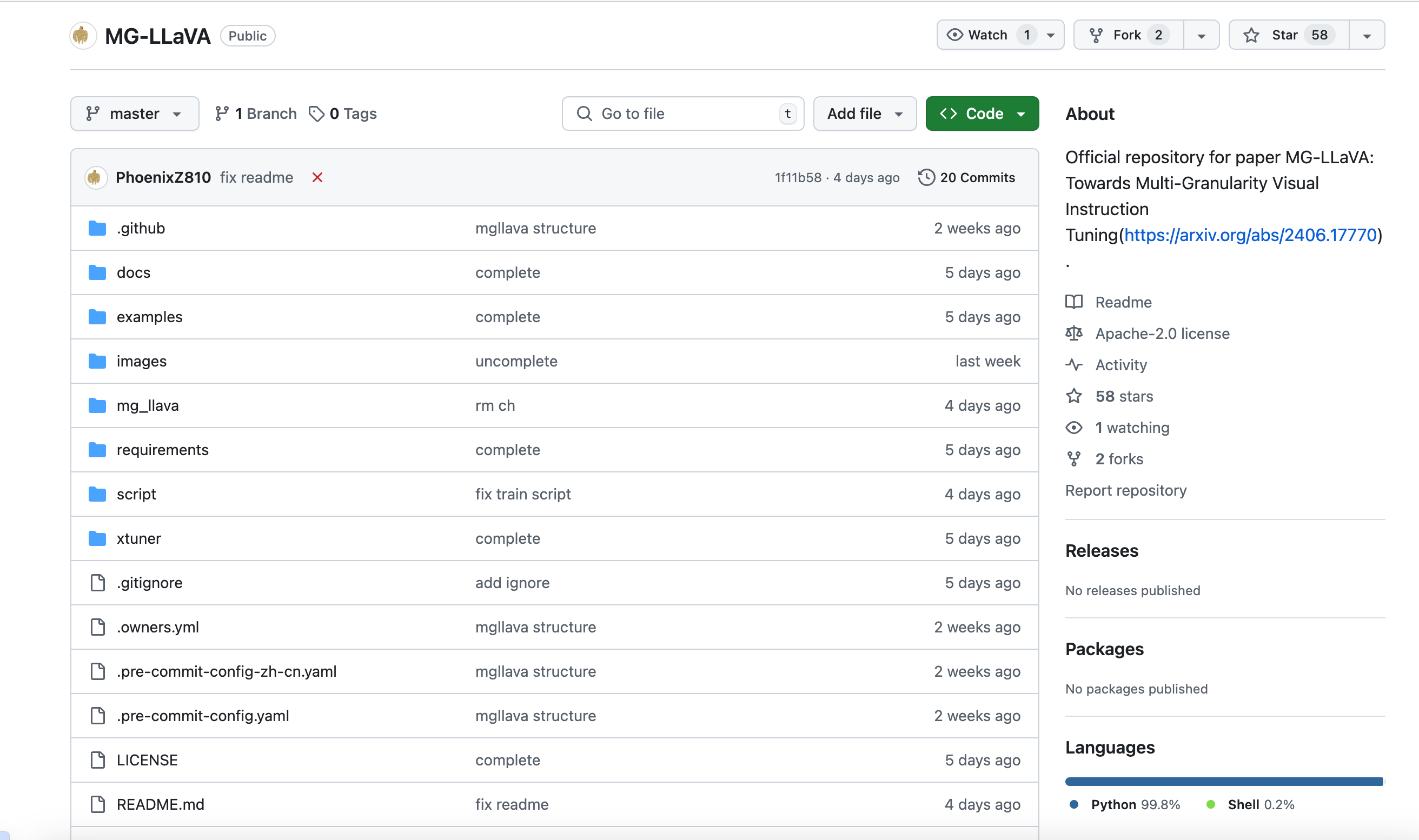Focus the Go to file search field
Viewport: 1419px width, 840px height.
click(682, 114)
